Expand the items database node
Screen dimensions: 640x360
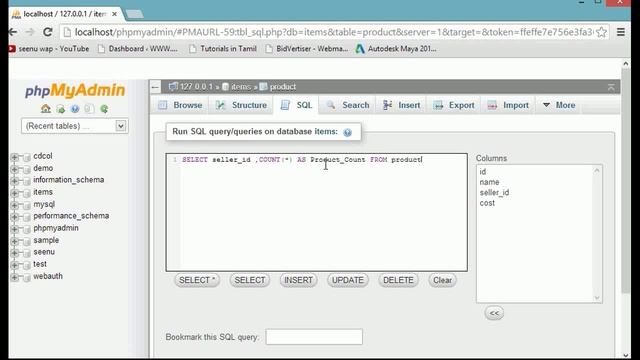[14, 193]
